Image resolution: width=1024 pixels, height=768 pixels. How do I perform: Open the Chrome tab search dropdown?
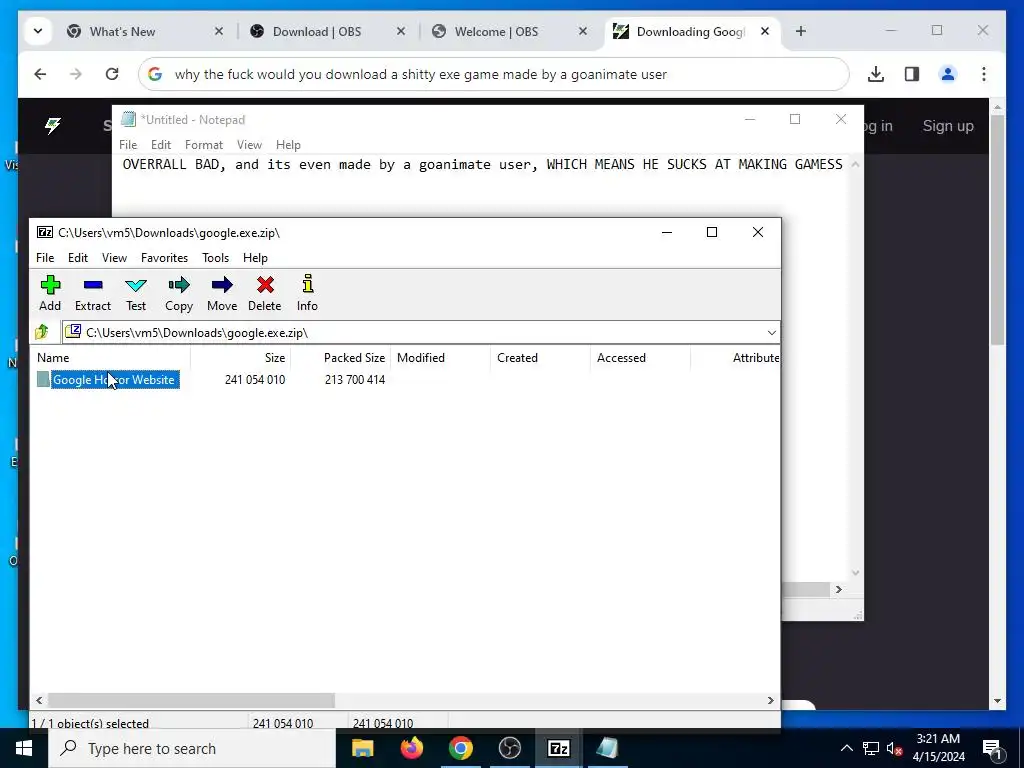click(38, 31)
